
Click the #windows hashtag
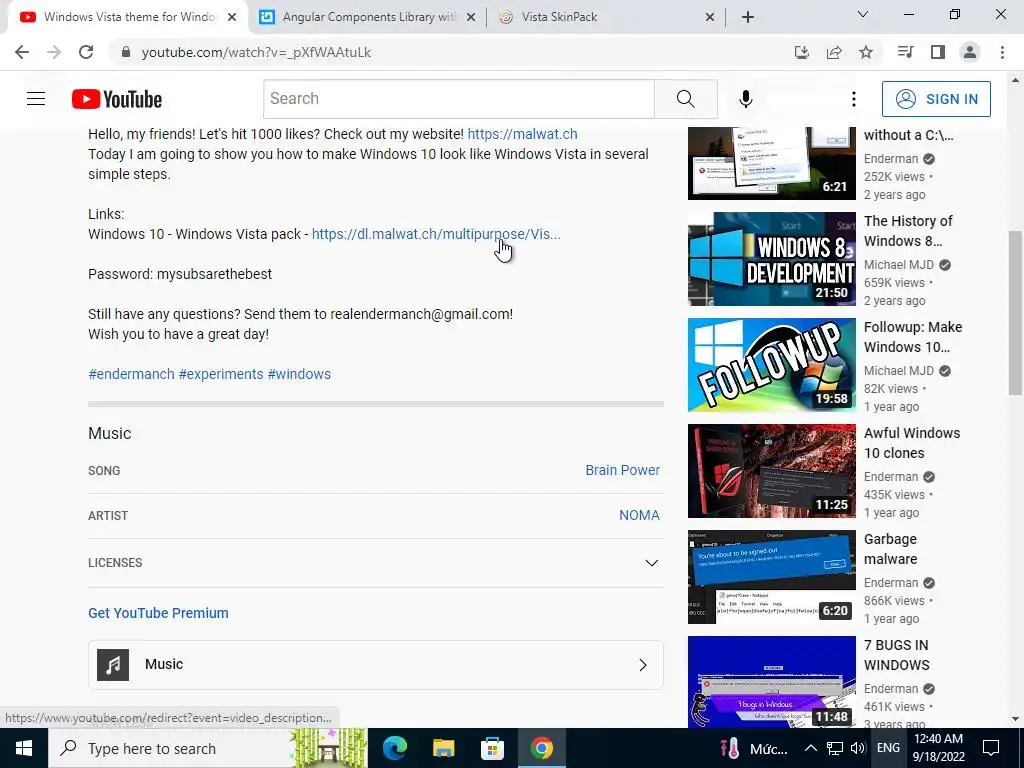(299, 374)
